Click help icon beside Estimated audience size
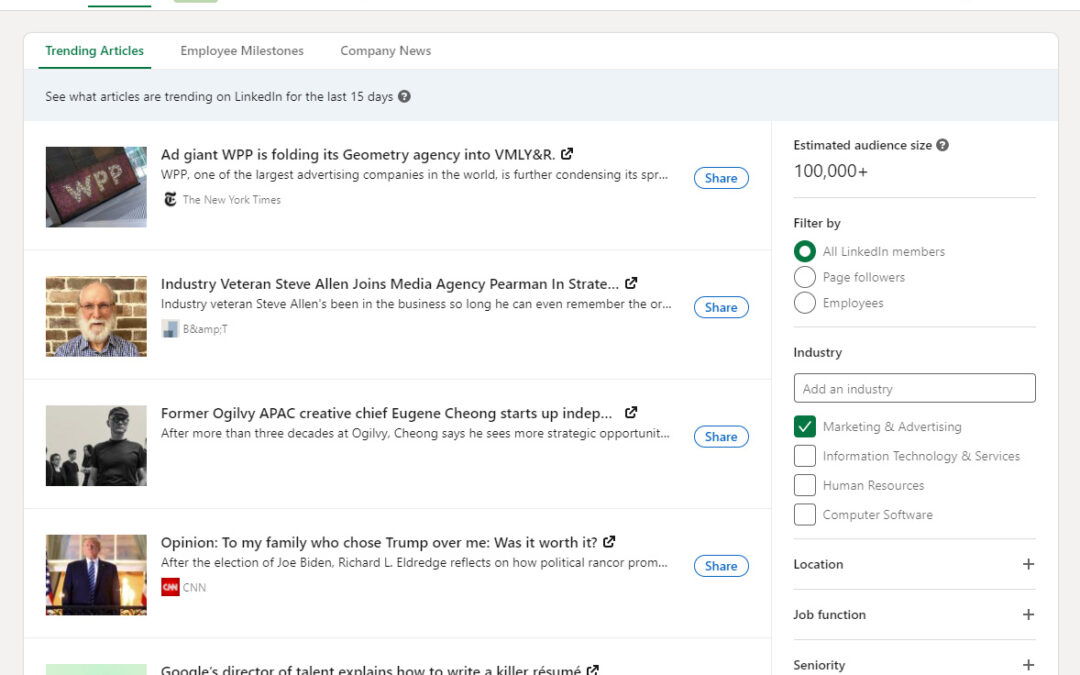The height and width of the screenshot is (675, 1080). click(942, 145)
